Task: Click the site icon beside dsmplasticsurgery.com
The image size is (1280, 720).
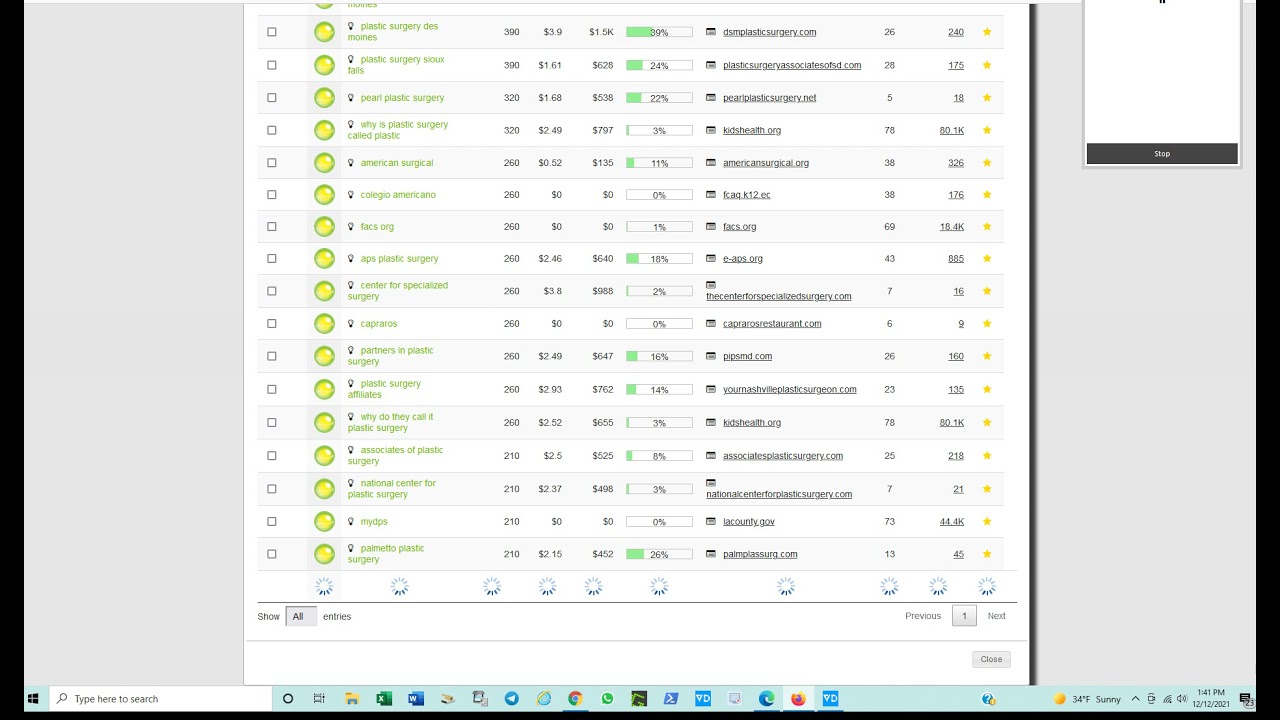Action: tap(711, 32)
